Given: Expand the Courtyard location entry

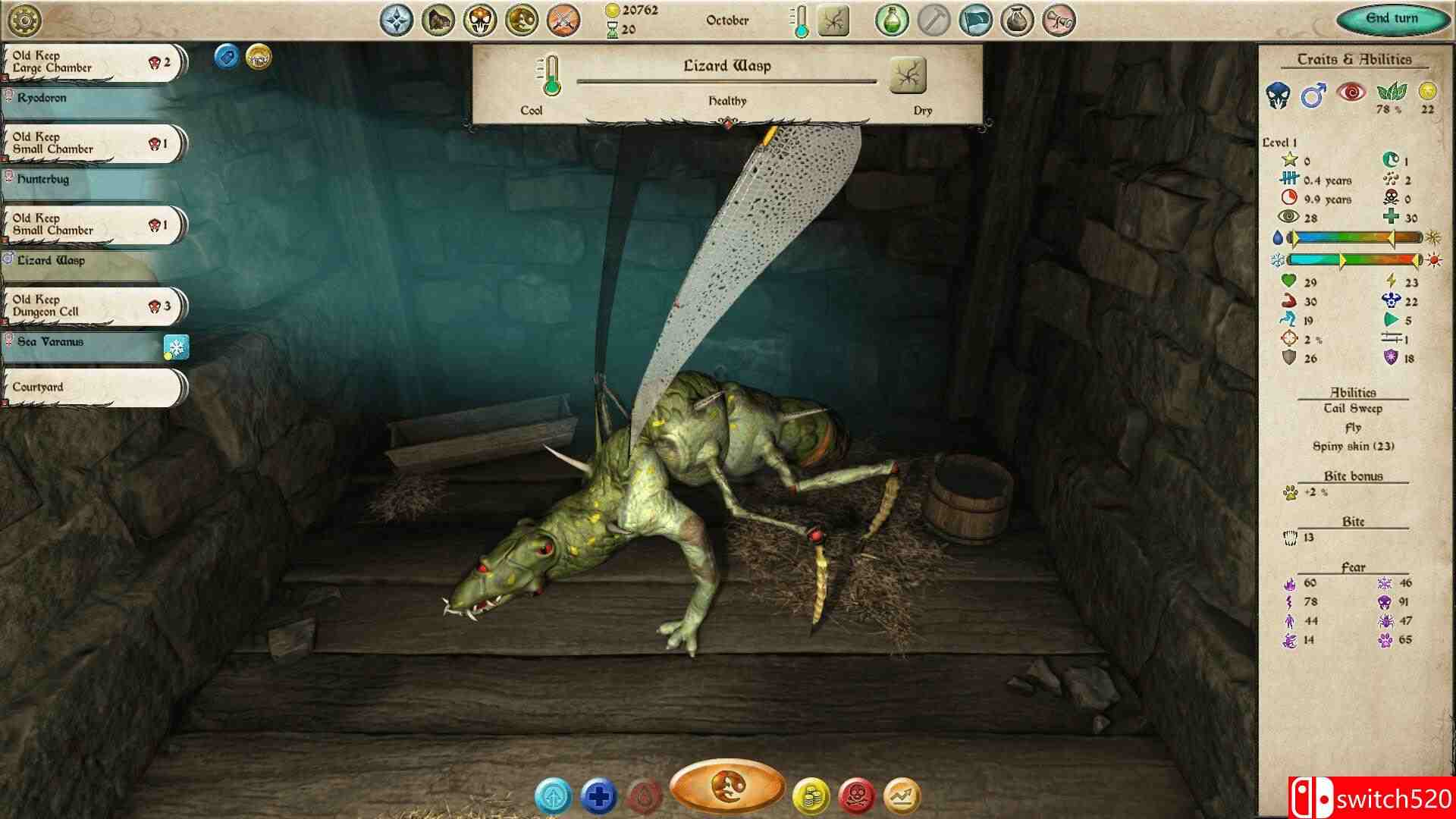Looking at the screenshot, I should pyautogui.click(x=83, y=387).
